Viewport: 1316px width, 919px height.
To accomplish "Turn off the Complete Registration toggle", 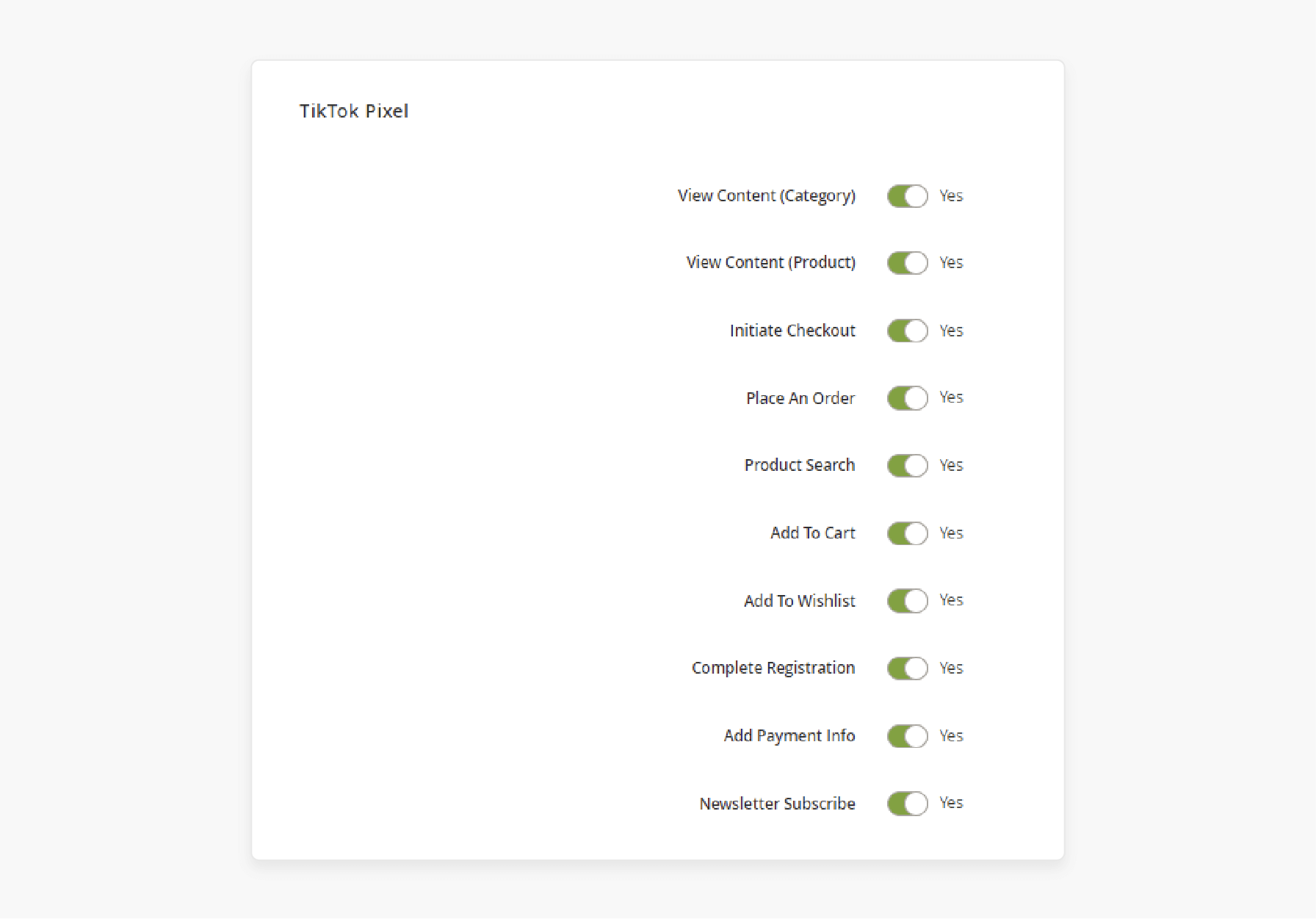I will pos(907,668).
